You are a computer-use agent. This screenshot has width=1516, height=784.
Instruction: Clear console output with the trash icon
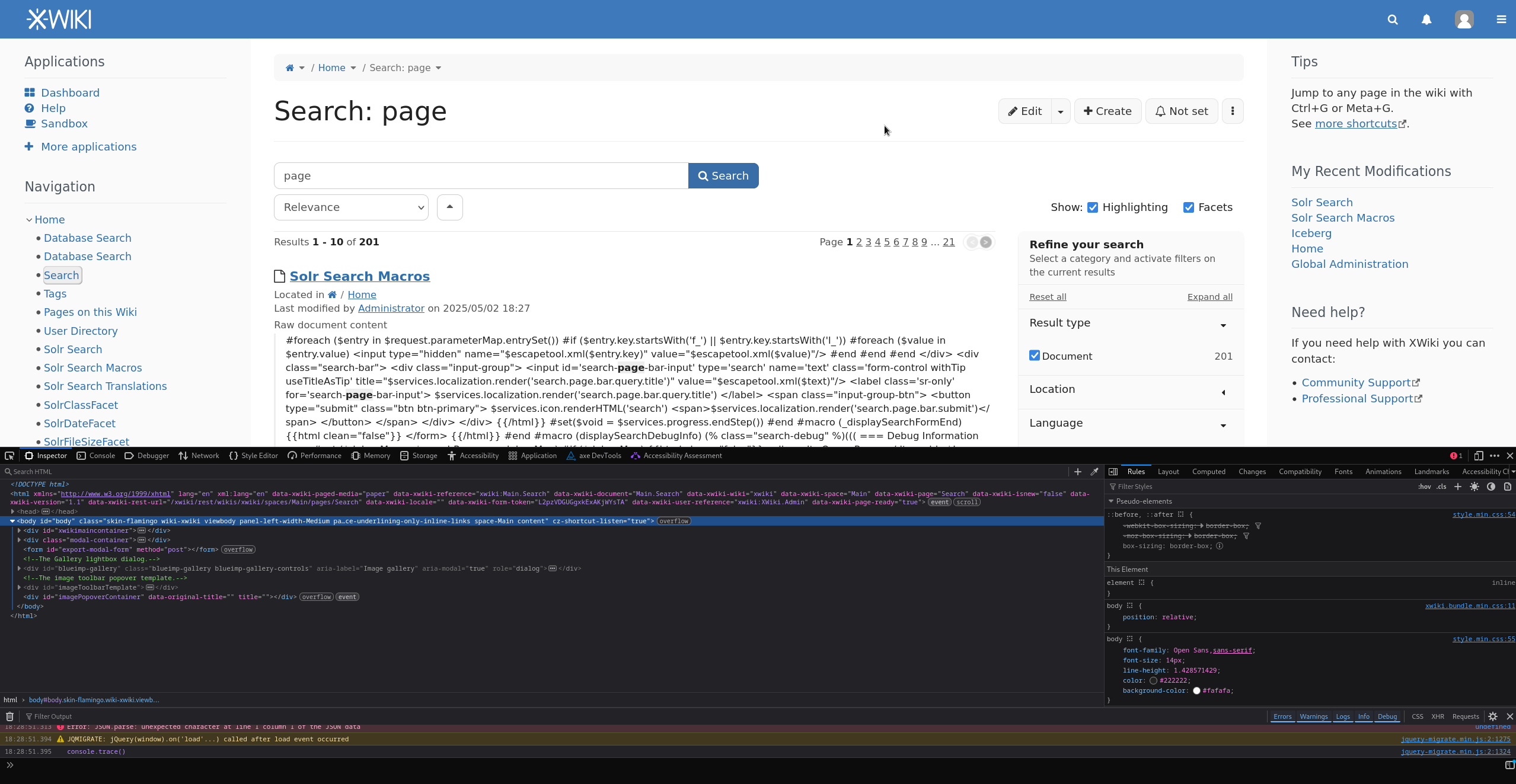pos(9,716)
